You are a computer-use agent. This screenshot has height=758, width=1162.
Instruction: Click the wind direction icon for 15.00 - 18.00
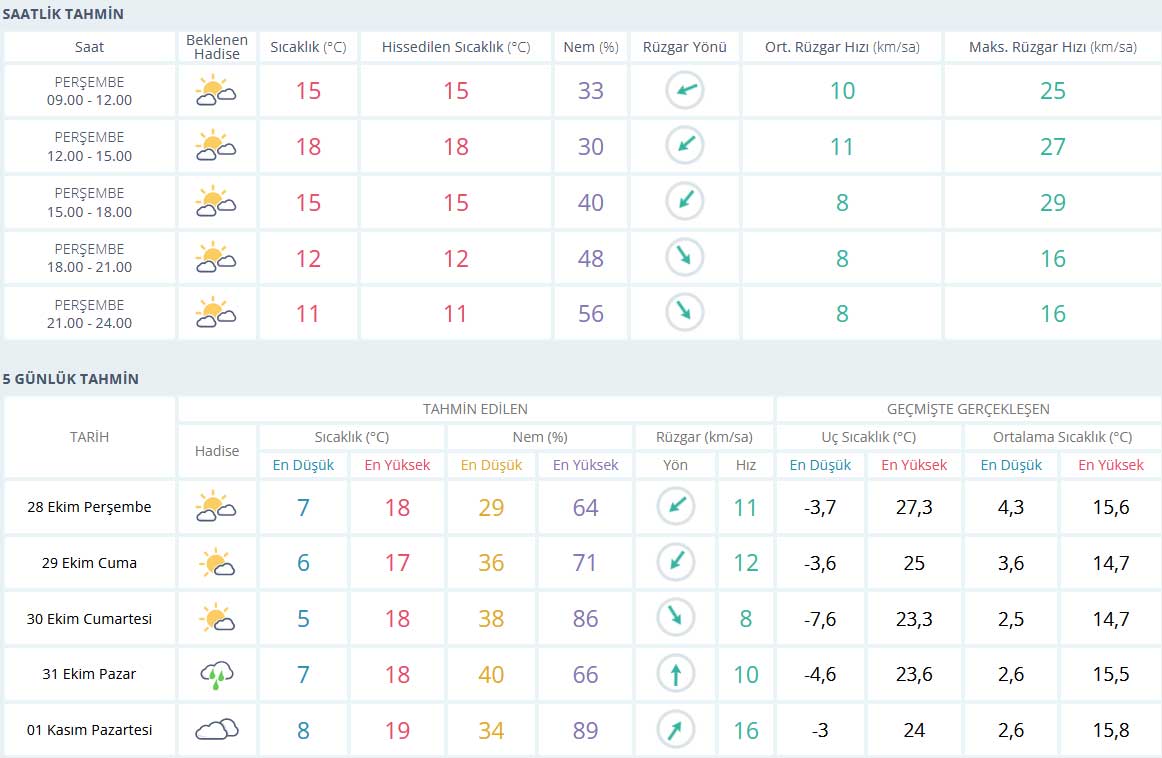tap(685, 202)
